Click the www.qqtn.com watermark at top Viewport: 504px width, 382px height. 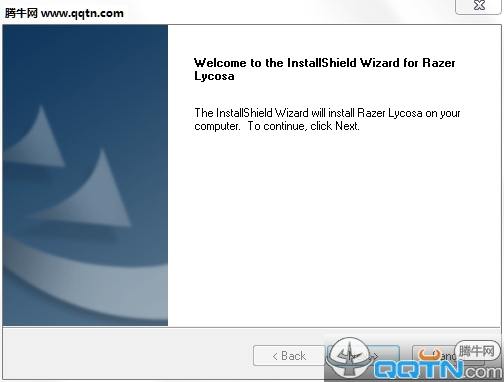82,13
